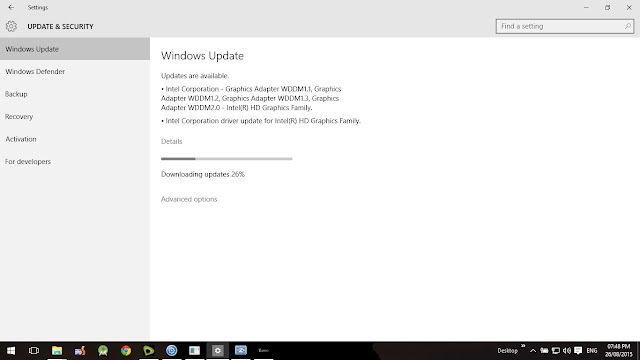Open Windows Defender settings
This screenshot has width=640, height=360.
[x=75, y=71]
